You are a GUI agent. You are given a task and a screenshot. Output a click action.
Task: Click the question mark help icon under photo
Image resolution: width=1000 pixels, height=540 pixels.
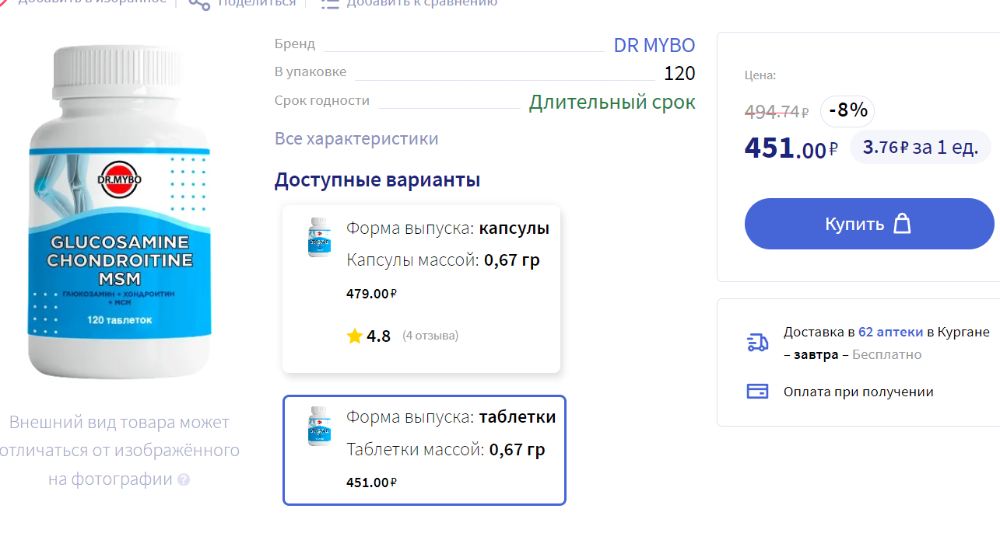[184, 479]
